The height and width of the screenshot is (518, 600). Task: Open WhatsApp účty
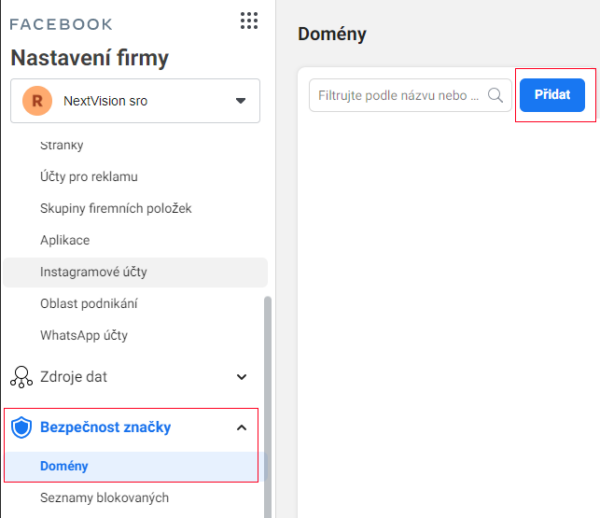(x=84, y=335)
